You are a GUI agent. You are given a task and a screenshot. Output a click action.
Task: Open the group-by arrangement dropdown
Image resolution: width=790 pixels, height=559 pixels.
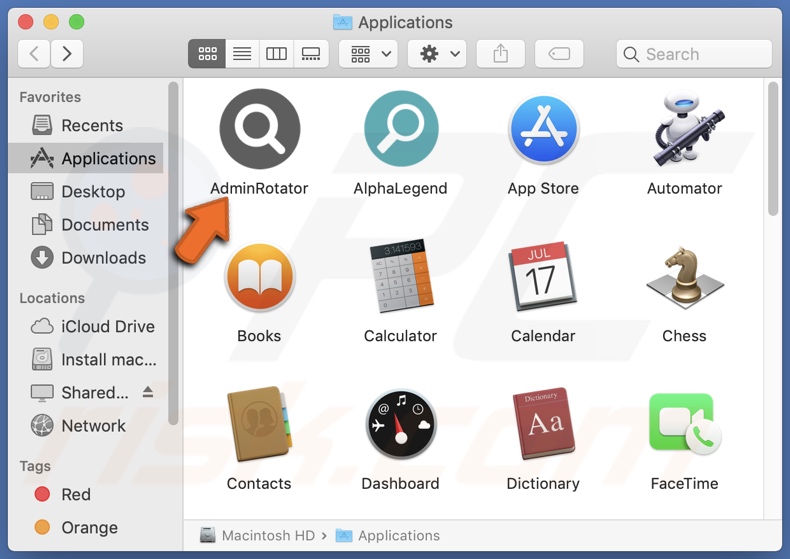pos(368,53)
